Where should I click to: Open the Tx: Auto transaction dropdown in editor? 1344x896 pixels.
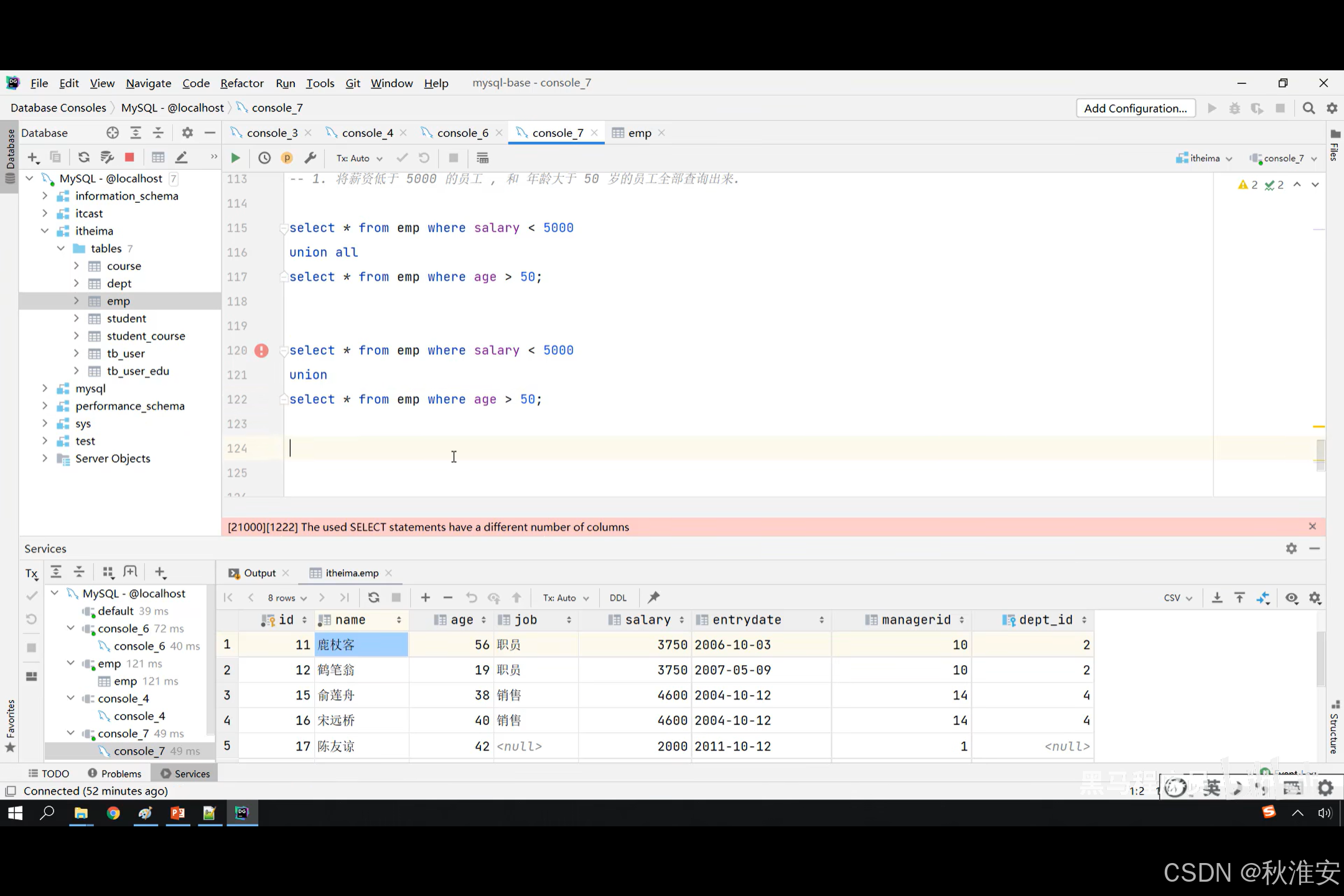[x=359, y=158]
